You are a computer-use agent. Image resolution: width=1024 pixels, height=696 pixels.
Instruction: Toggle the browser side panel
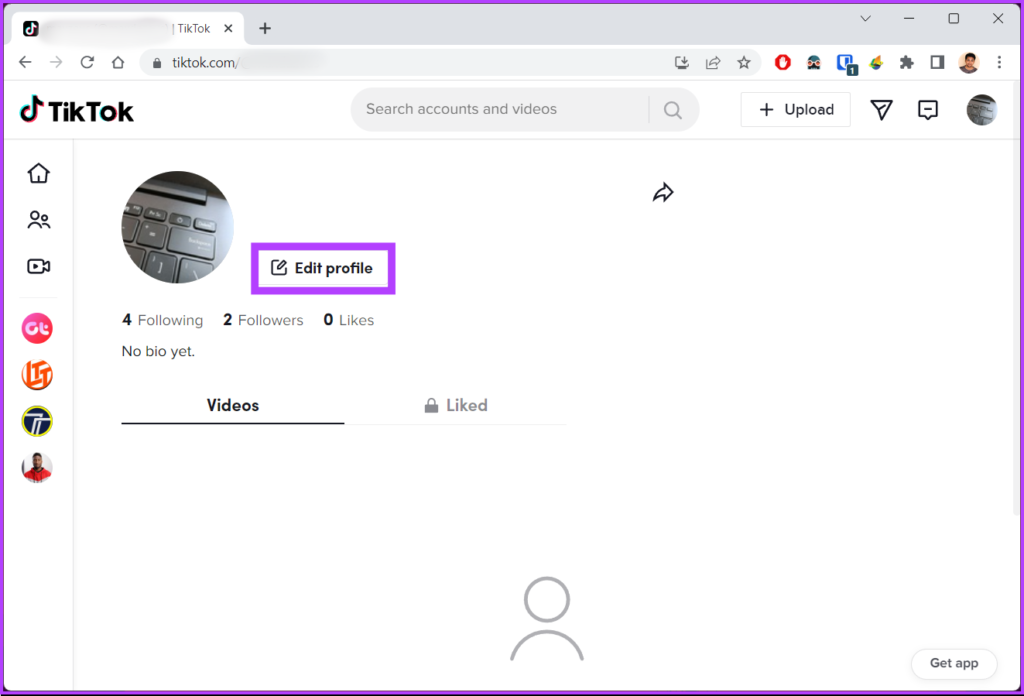937,62
